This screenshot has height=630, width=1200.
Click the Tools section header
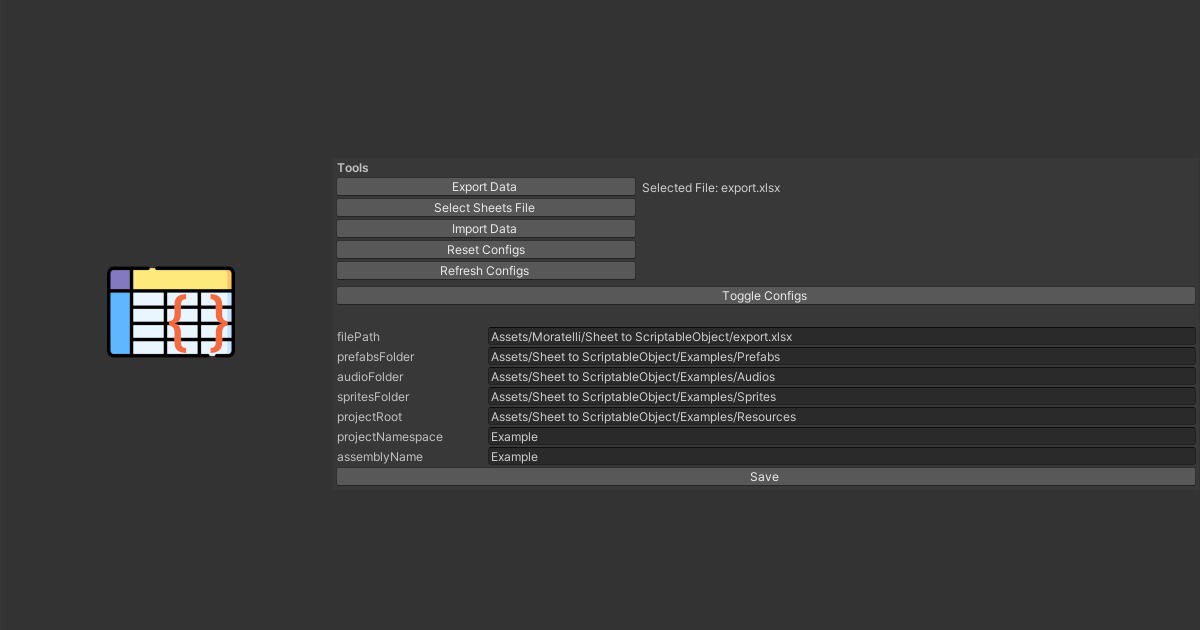pos(352,167)
